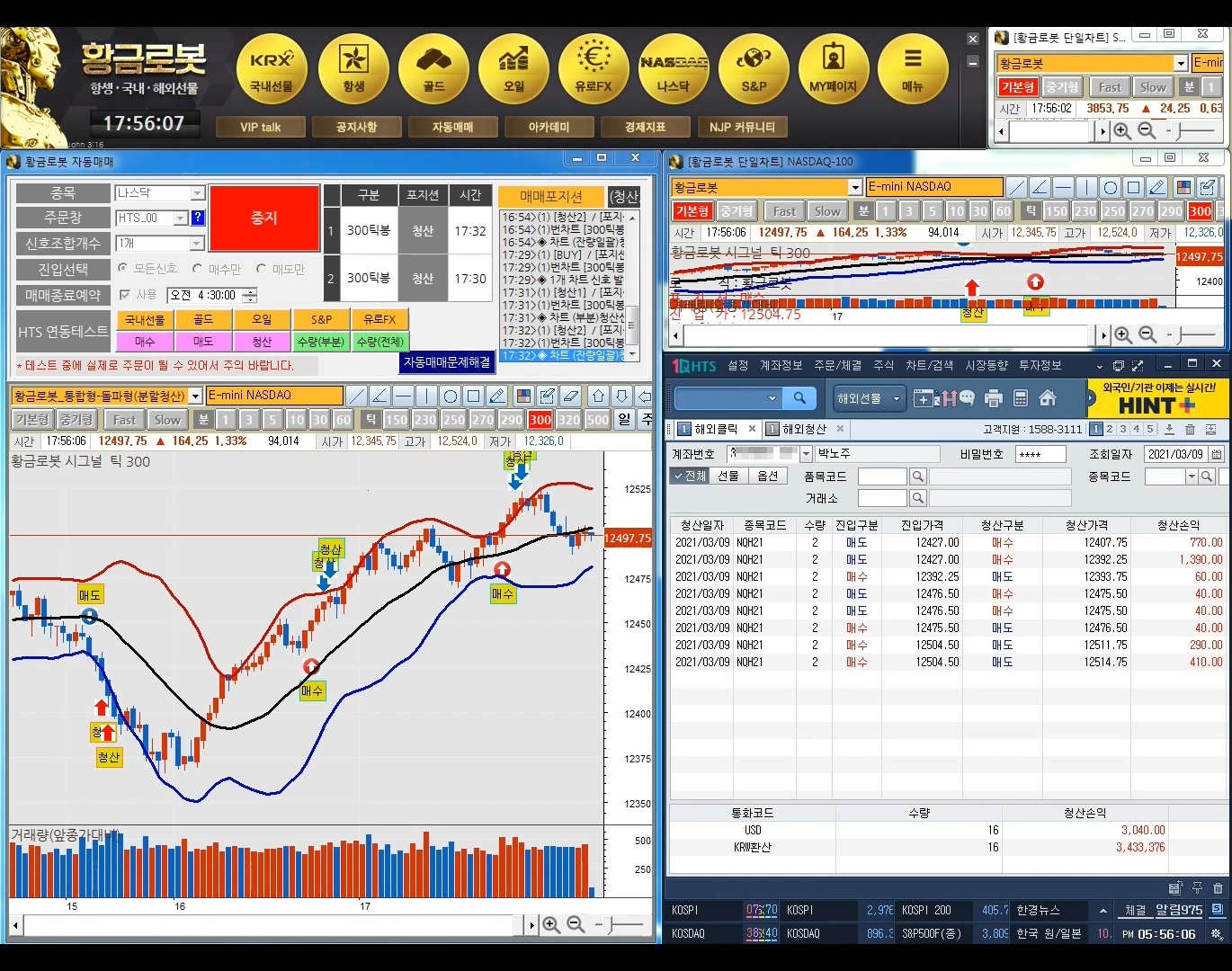
Task: Open the 주문/체결 menu in 1Q HTS
Action: pyautogui.click(x=837, y=365)
